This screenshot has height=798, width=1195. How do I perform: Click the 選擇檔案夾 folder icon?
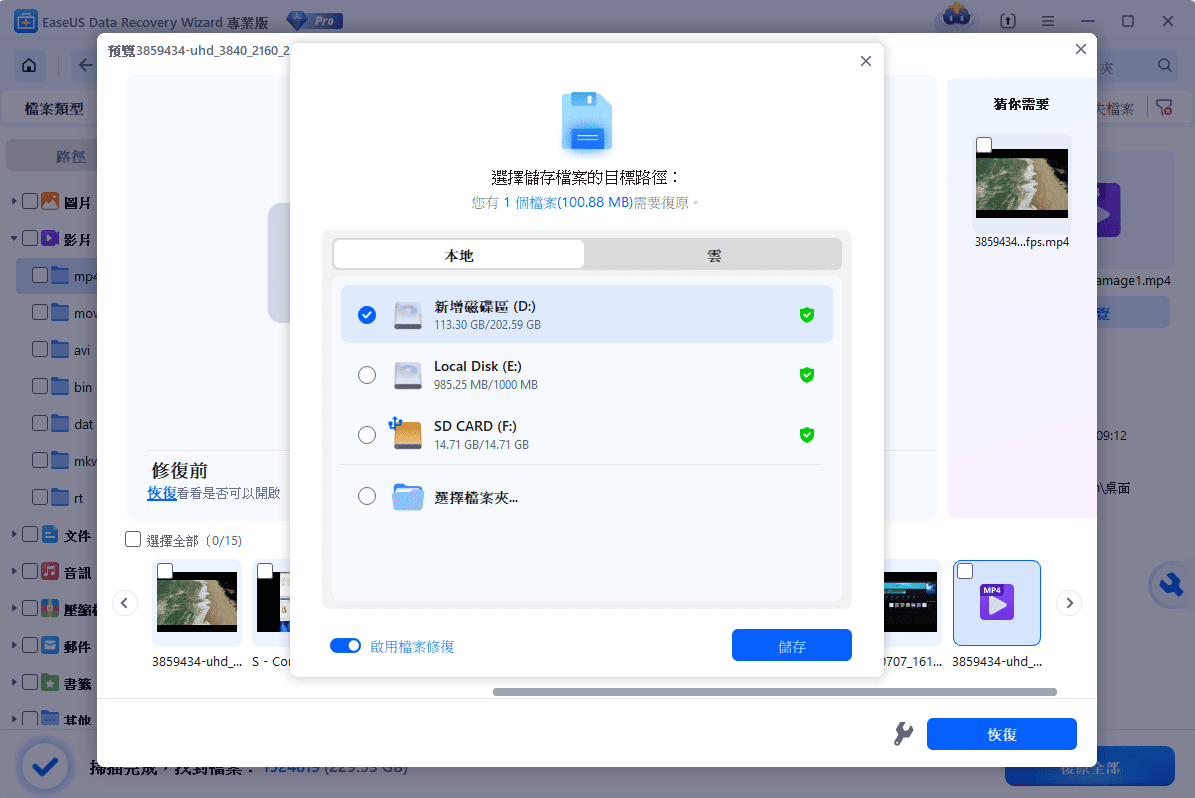408,496
